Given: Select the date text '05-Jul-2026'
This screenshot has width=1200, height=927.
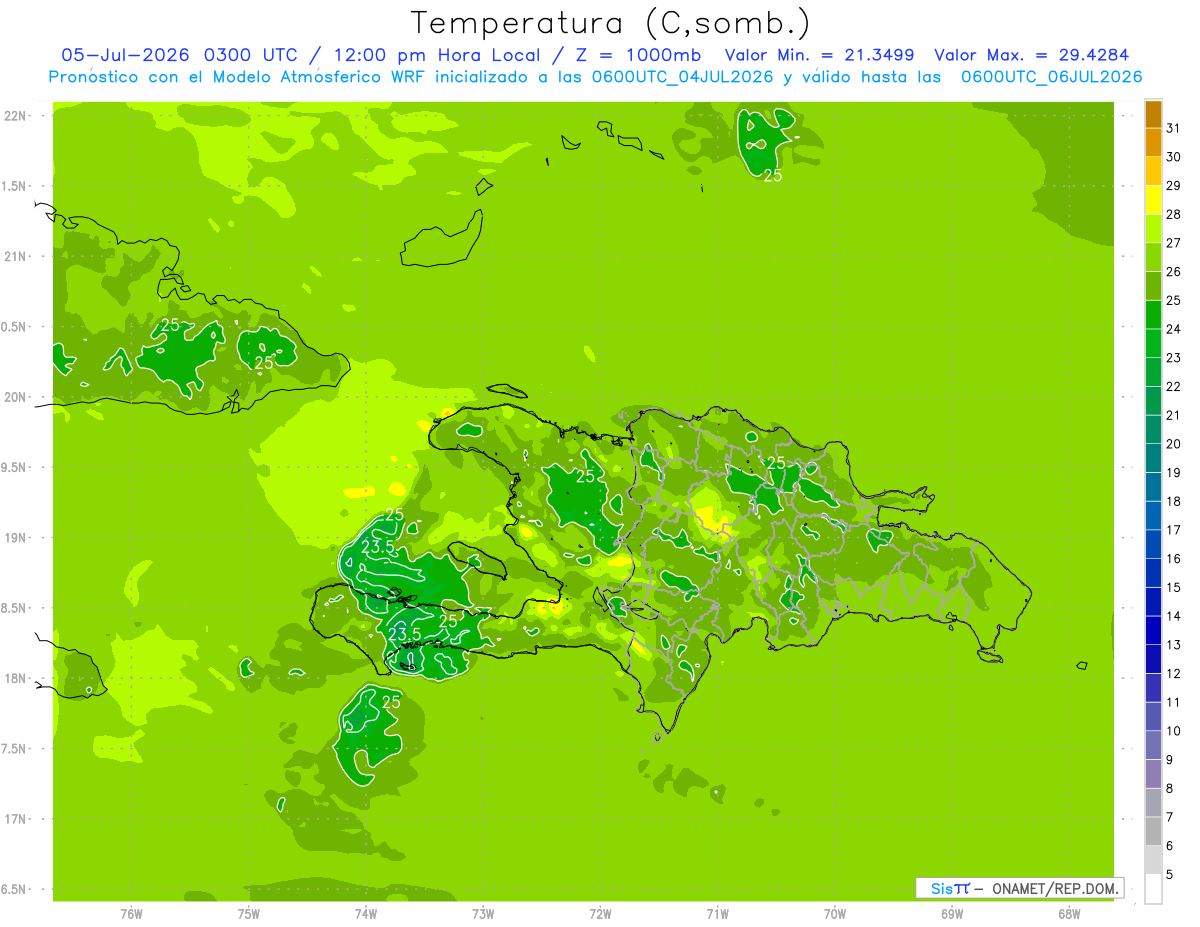Looking at the screenshot, I should pos(128,55).
